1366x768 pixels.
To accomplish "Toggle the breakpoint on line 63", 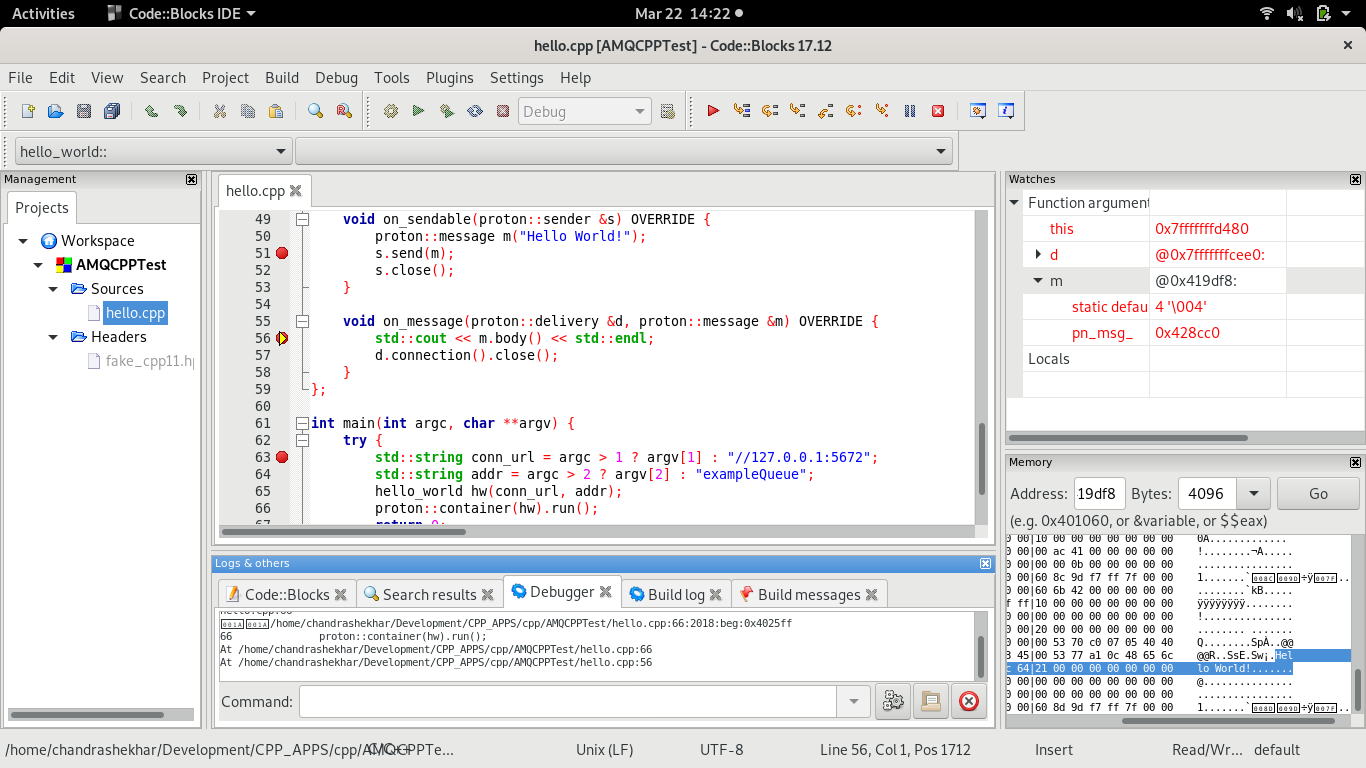I will click(x=282, y=457).
